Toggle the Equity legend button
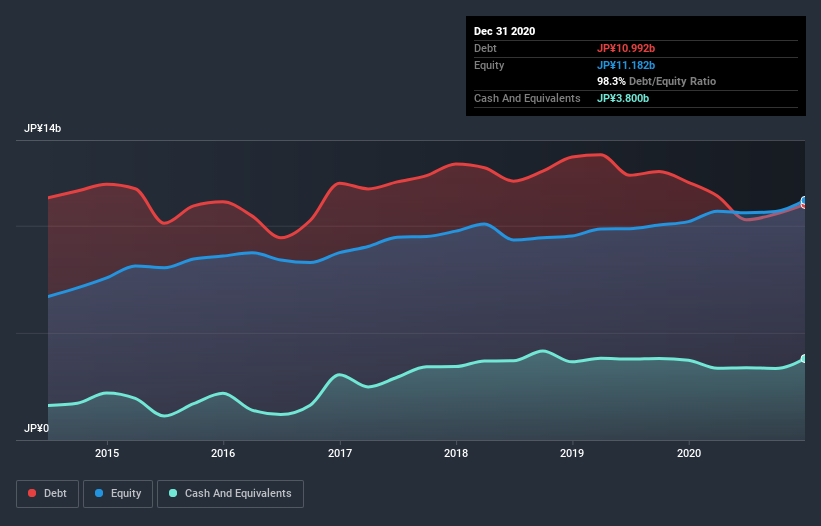The height and width of the screenshot is (526, 821). [118, 494]
